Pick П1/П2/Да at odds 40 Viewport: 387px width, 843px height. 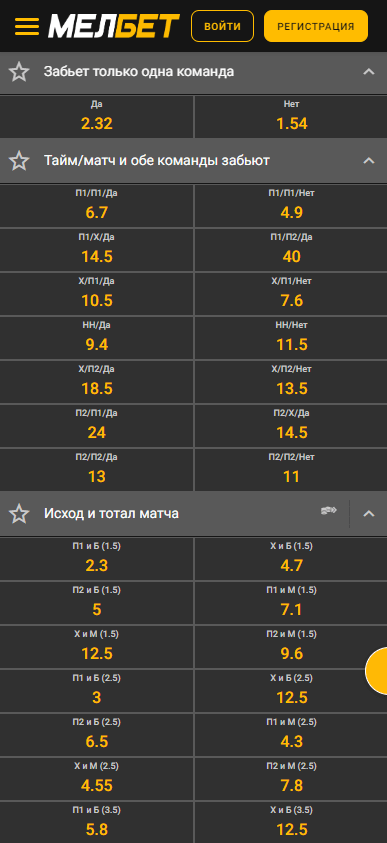[291, 249]
